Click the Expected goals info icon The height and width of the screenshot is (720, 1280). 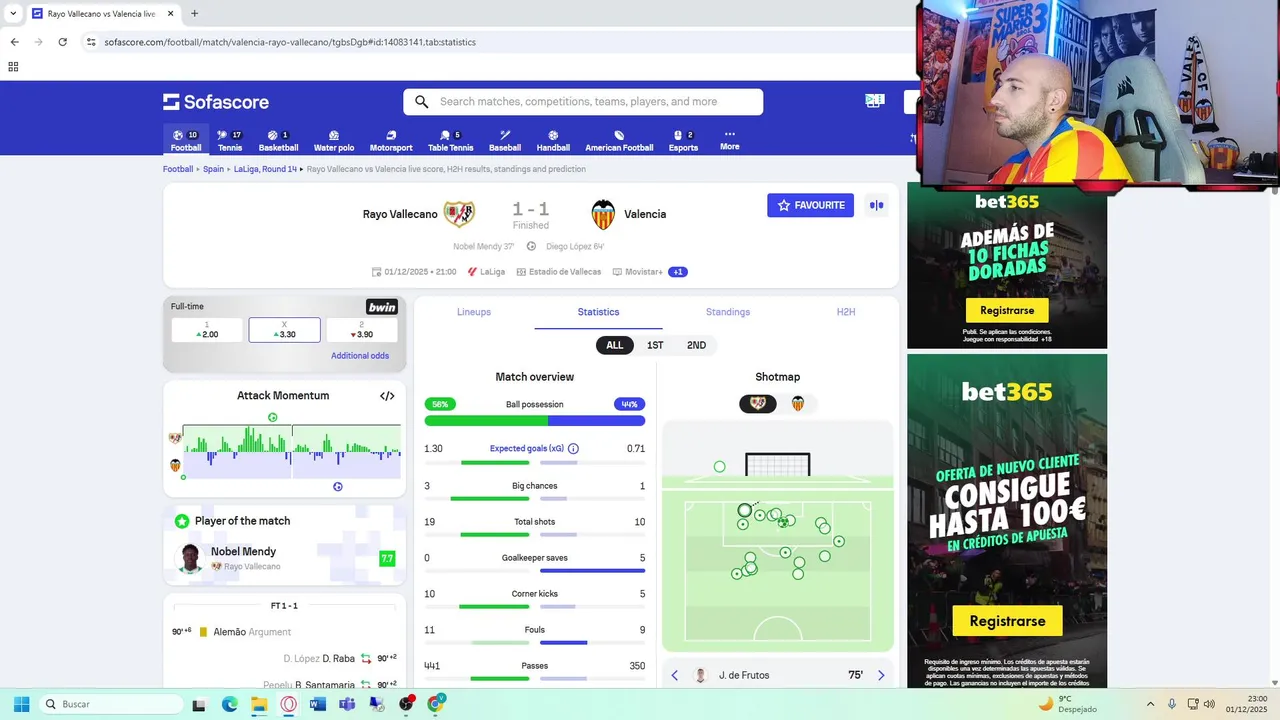(573, 449)
